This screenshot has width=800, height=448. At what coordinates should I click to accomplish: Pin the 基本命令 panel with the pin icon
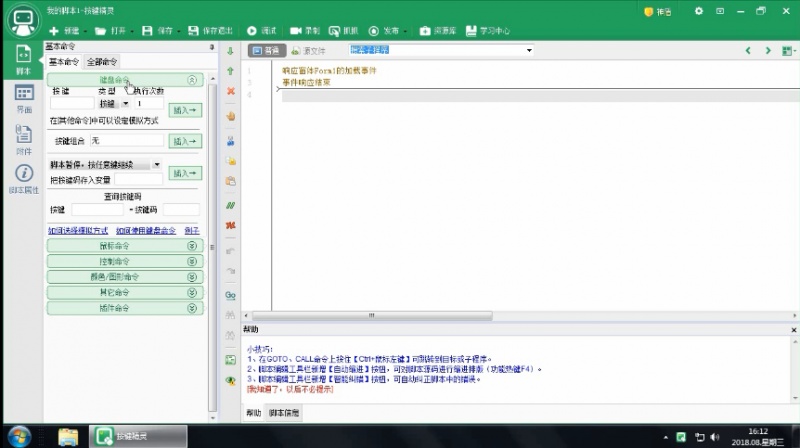click(212, 46)
